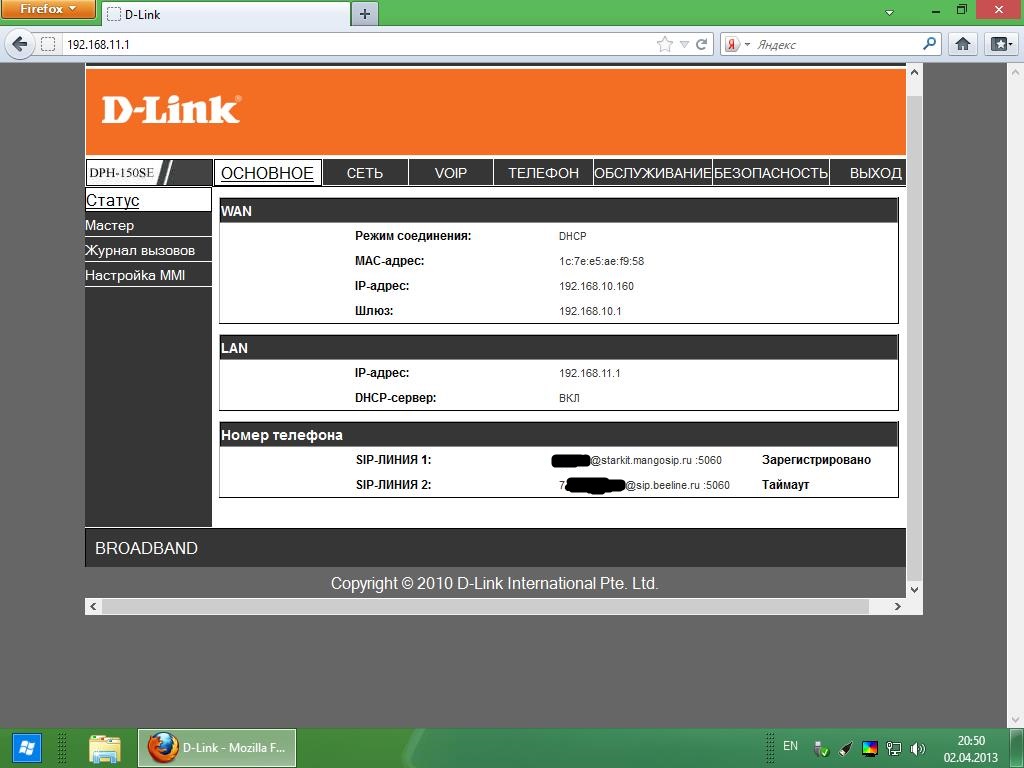Click the horizontal scrollbar right arrow

tap(898, 606)
